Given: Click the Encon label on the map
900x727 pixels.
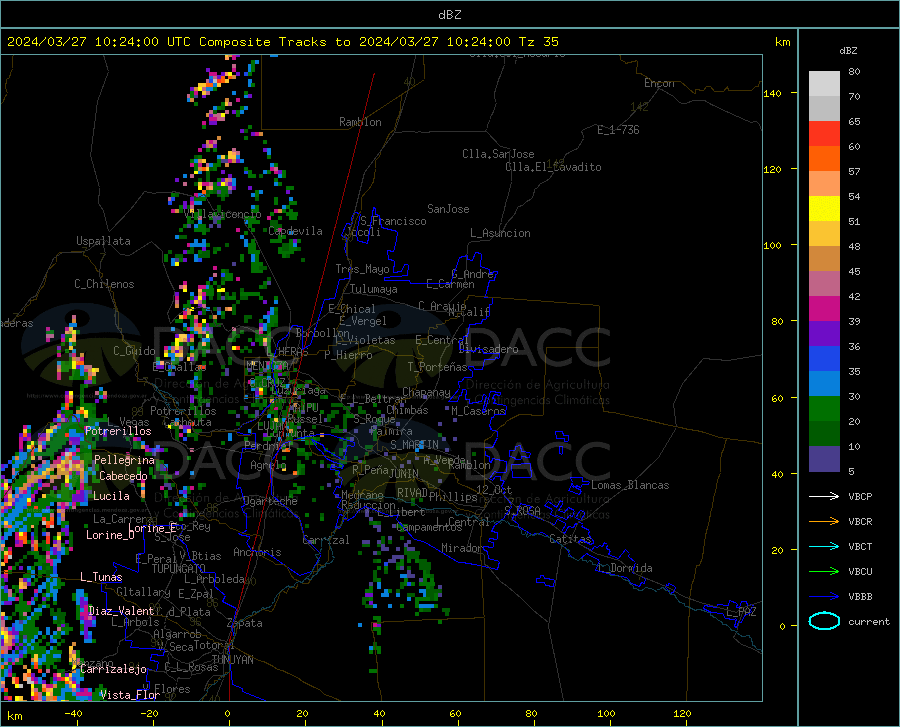Looking at the screenshot, I should (659, 83).
